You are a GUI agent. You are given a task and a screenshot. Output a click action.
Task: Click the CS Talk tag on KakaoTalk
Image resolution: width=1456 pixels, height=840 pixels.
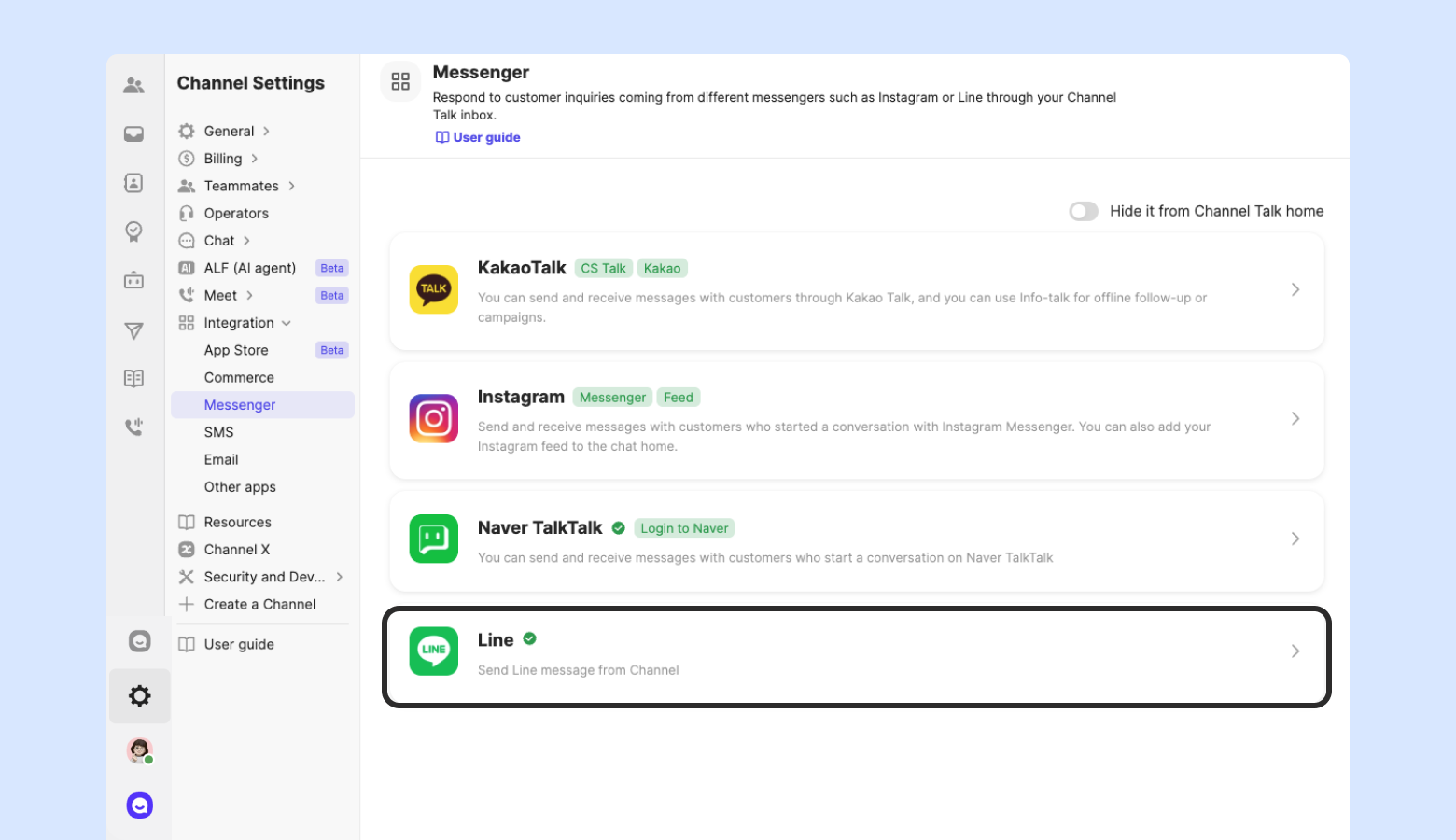point(603,269)
